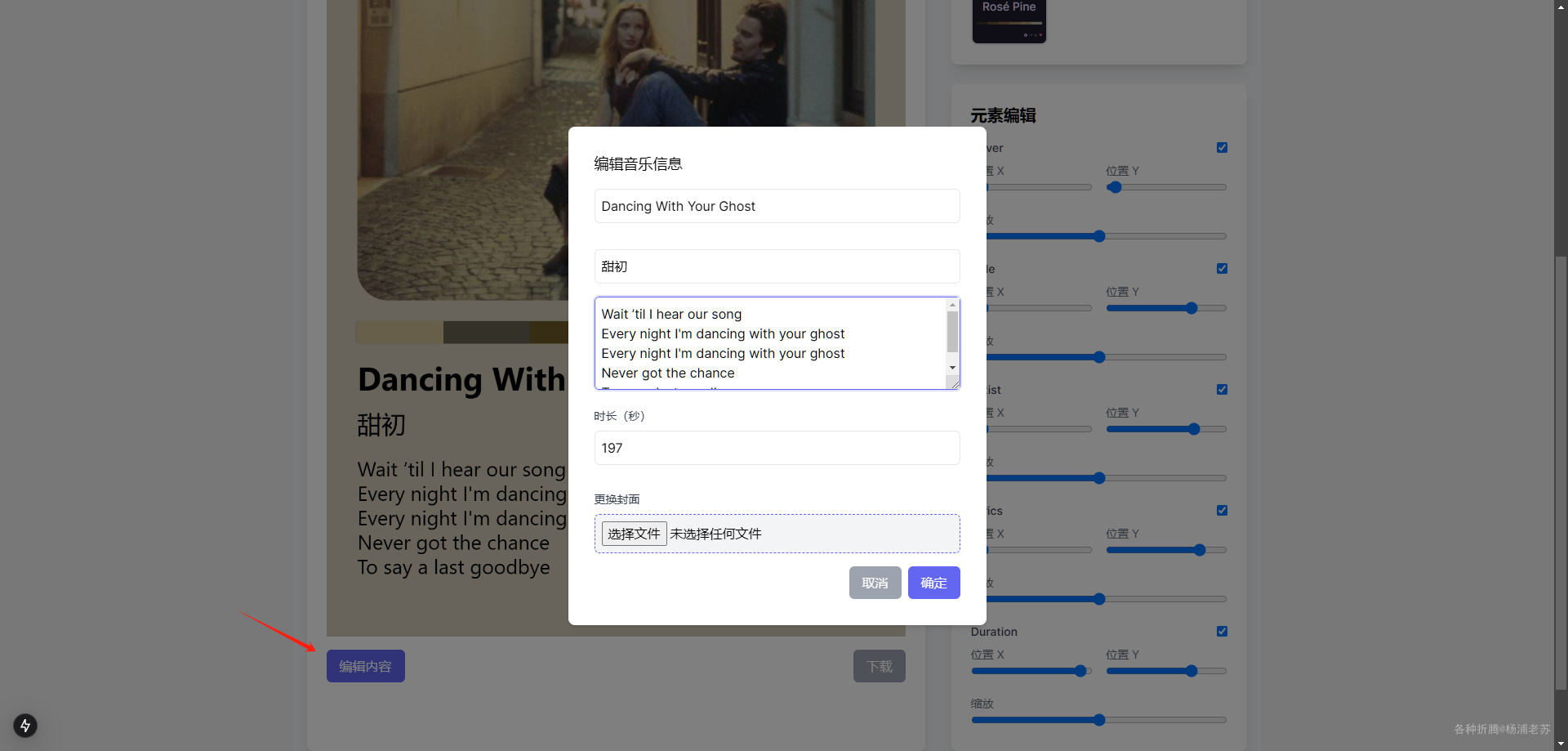Toggle the Artist element checkbox
The width and height of the screenshot is (1568, 751).
click(1222, 390)
